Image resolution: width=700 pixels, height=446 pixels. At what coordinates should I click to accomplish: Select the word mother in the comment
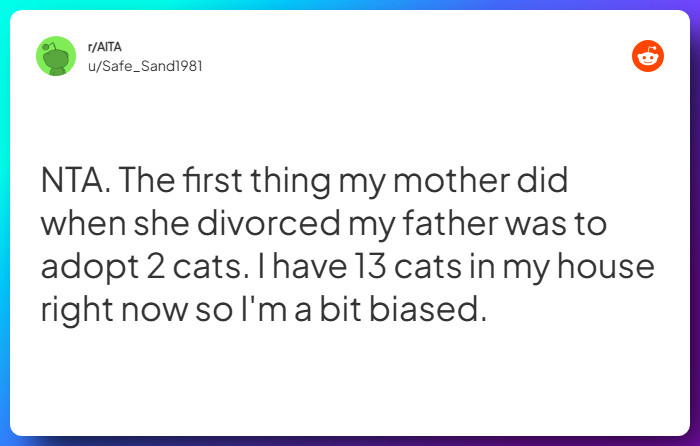point(451,180)
